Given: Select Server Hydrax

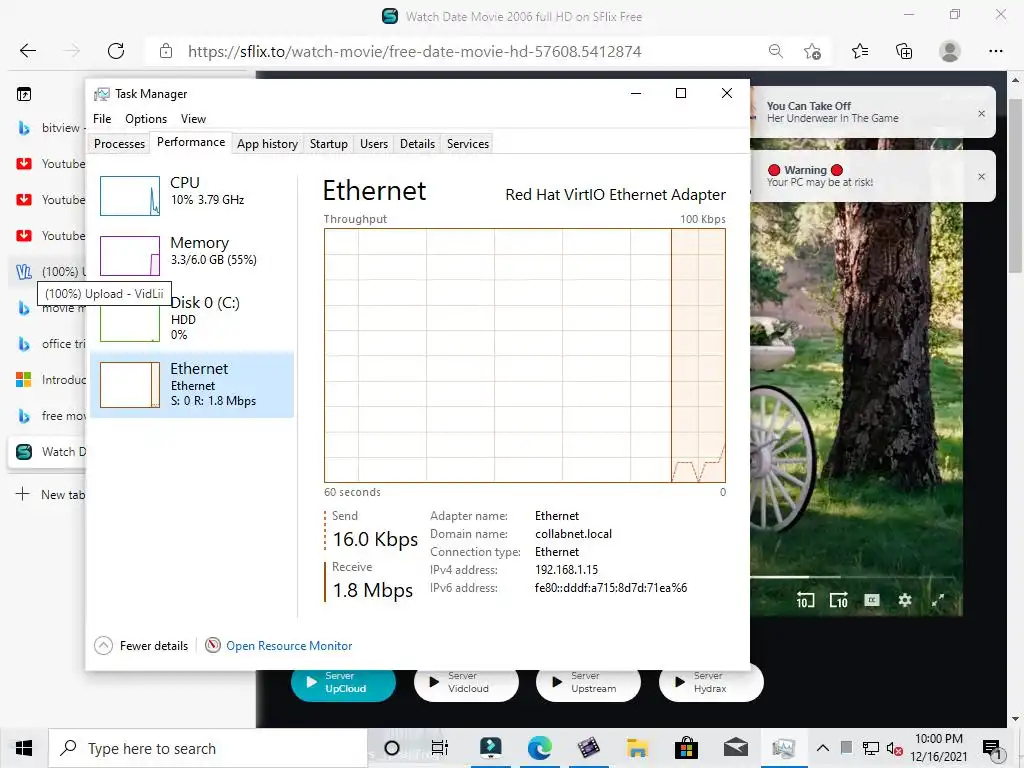Looking at the screenshot, I should [x=711, y=682].
